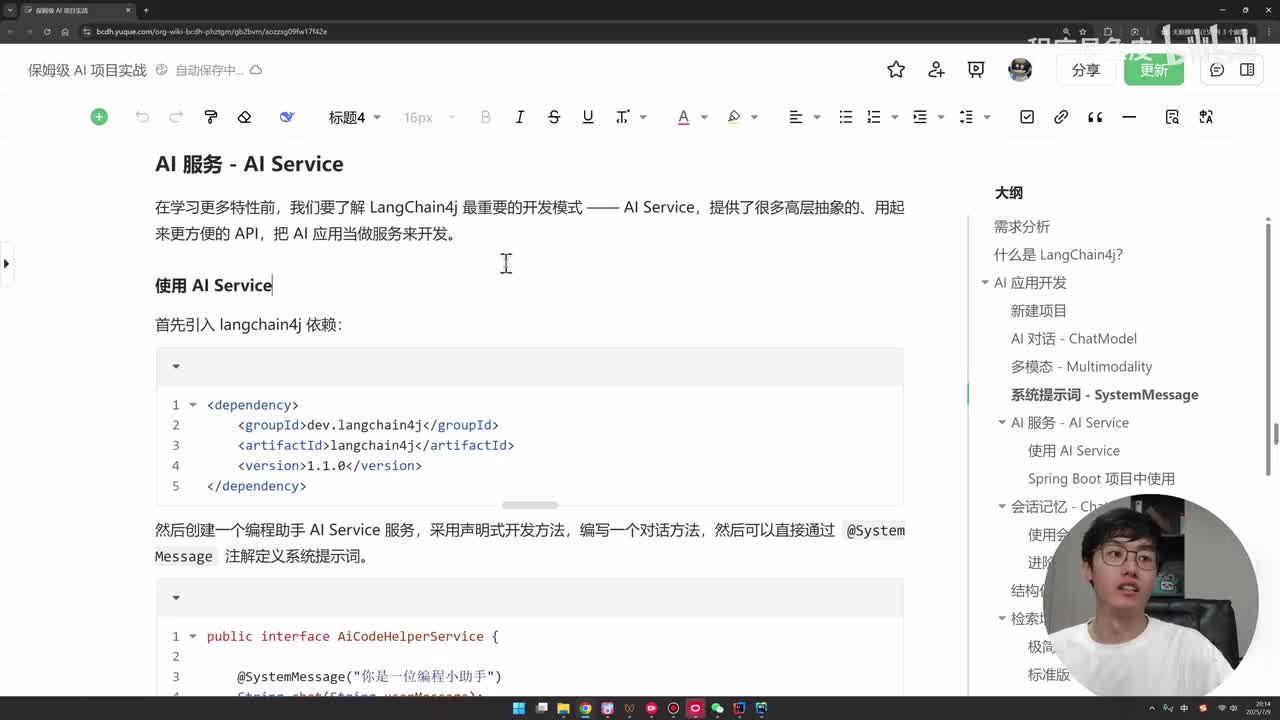Screen dimensions: 1280x720
Task: Expand the left sidebar arrow
Action: pyautogui.click(x=6, y=264)
